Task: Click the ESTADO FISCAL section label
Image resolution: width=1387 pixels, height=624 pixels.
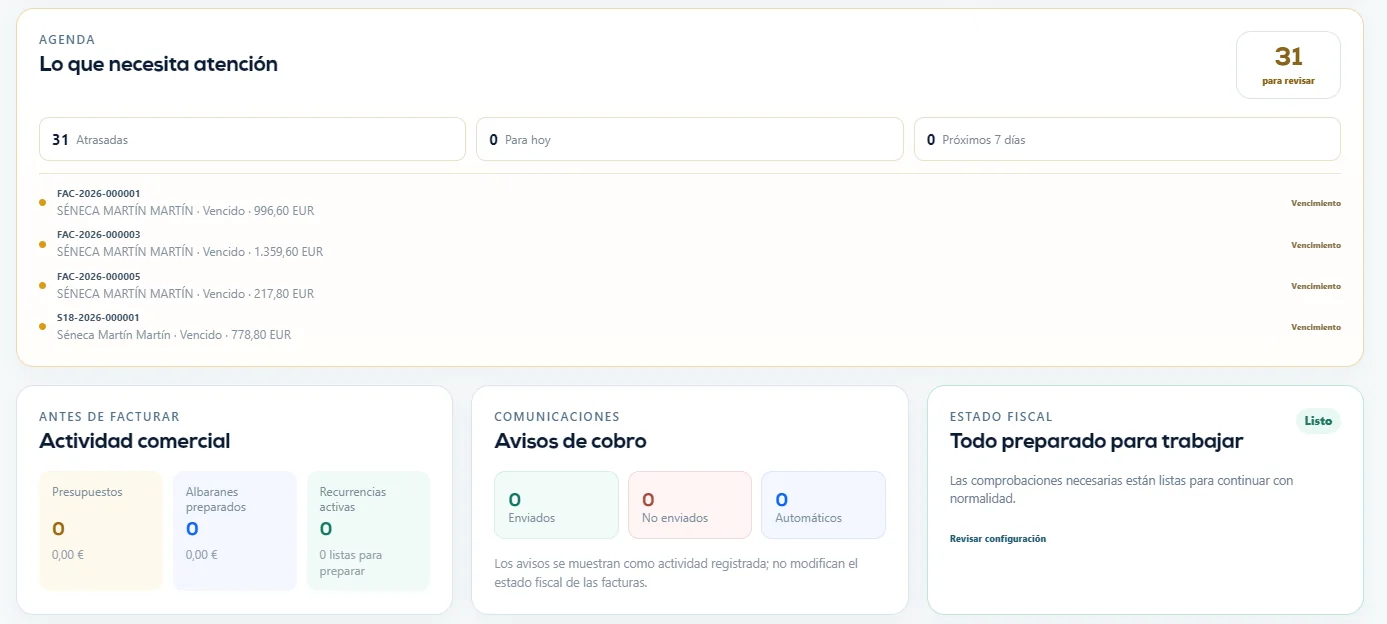Action: click(1001, 417)
